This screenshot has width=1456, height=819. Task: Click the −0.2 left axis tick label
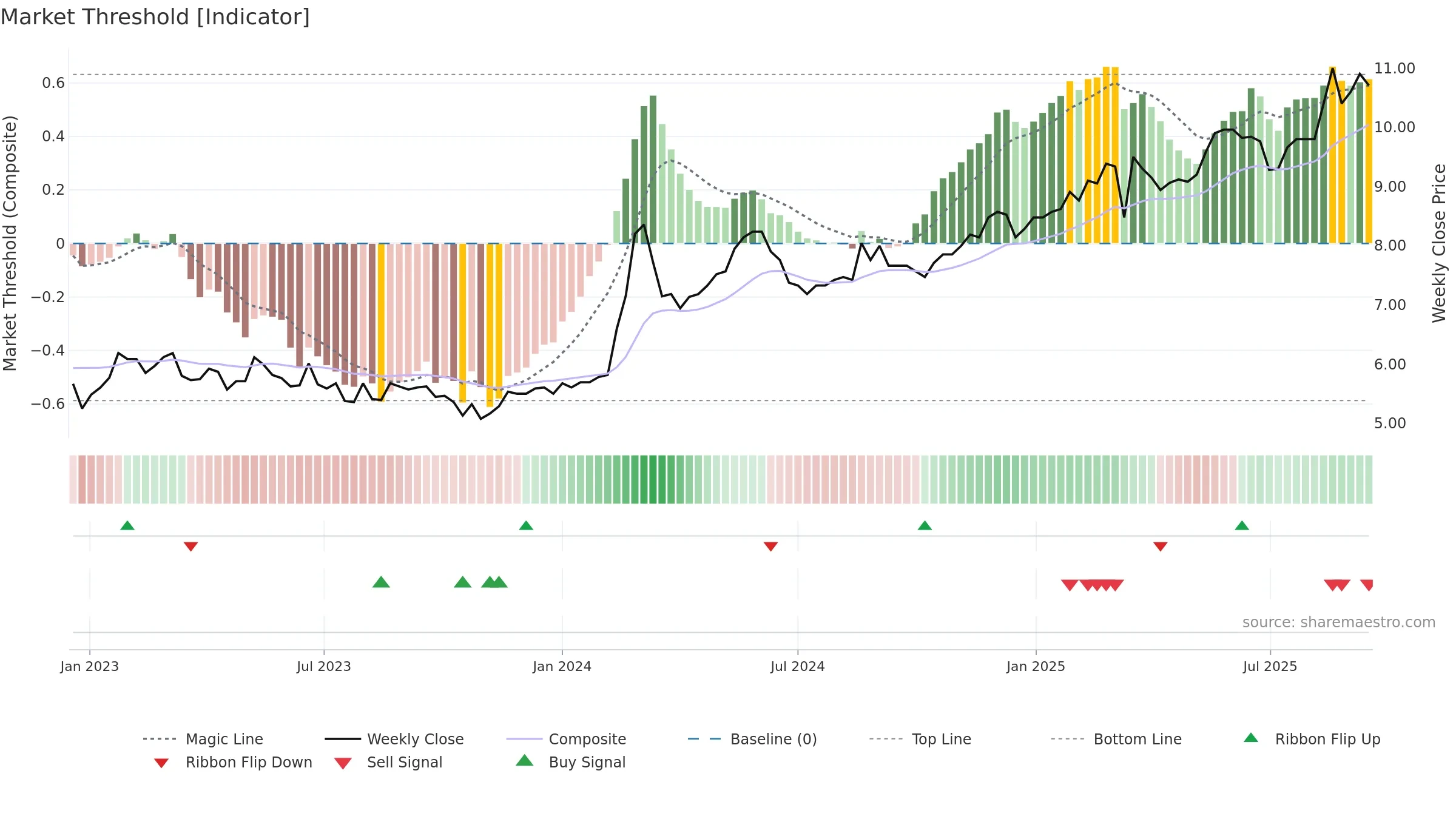pos(48,297)
